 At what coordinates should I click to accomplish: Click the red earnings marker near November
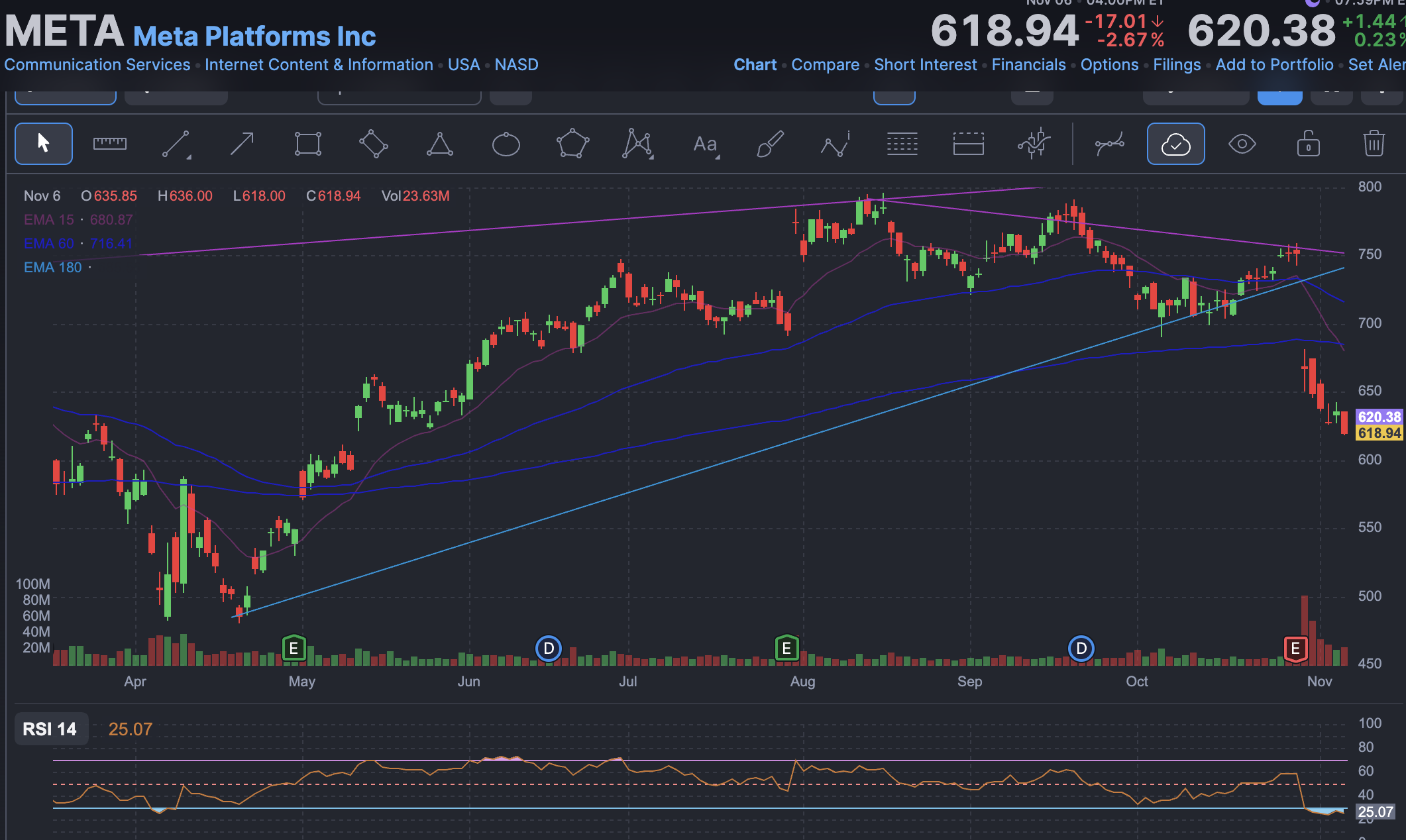coord(1295,649)
